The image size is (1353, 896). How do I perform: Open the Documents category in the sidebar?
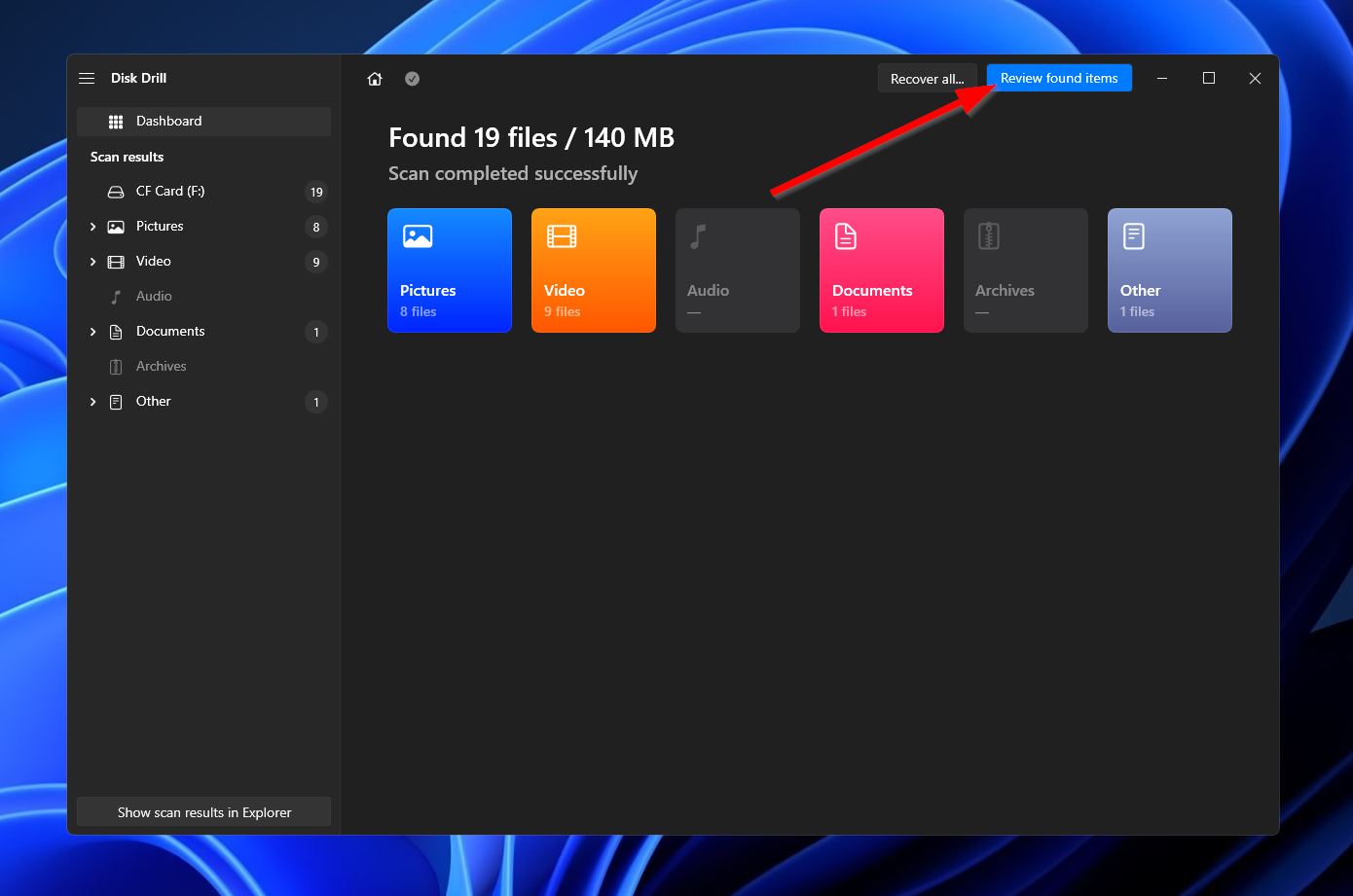point(204,332)
